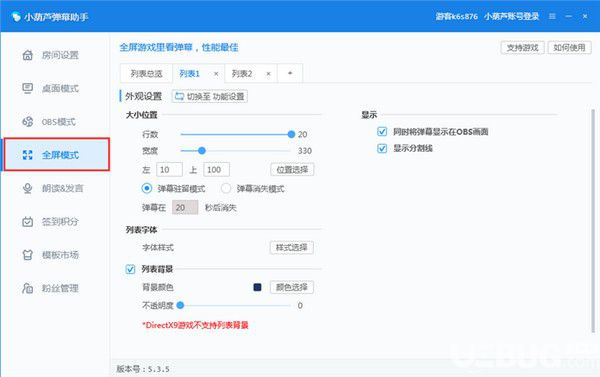The width and height of the screenshot is (600, 377).
Task: Click the 全屏游戏里看弹幕 heading text
Action: pyautogui.click(x=179, y=48)
